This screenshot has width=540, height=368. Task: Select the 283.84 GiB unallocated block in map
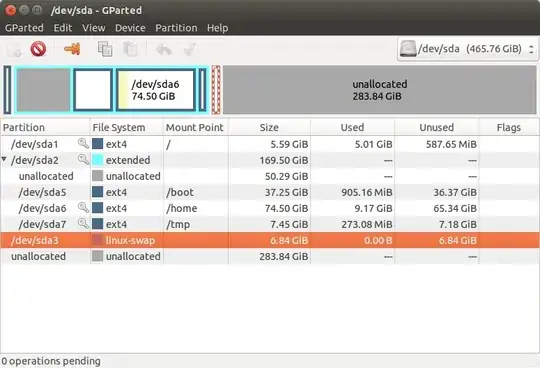(x=380, y=90)
